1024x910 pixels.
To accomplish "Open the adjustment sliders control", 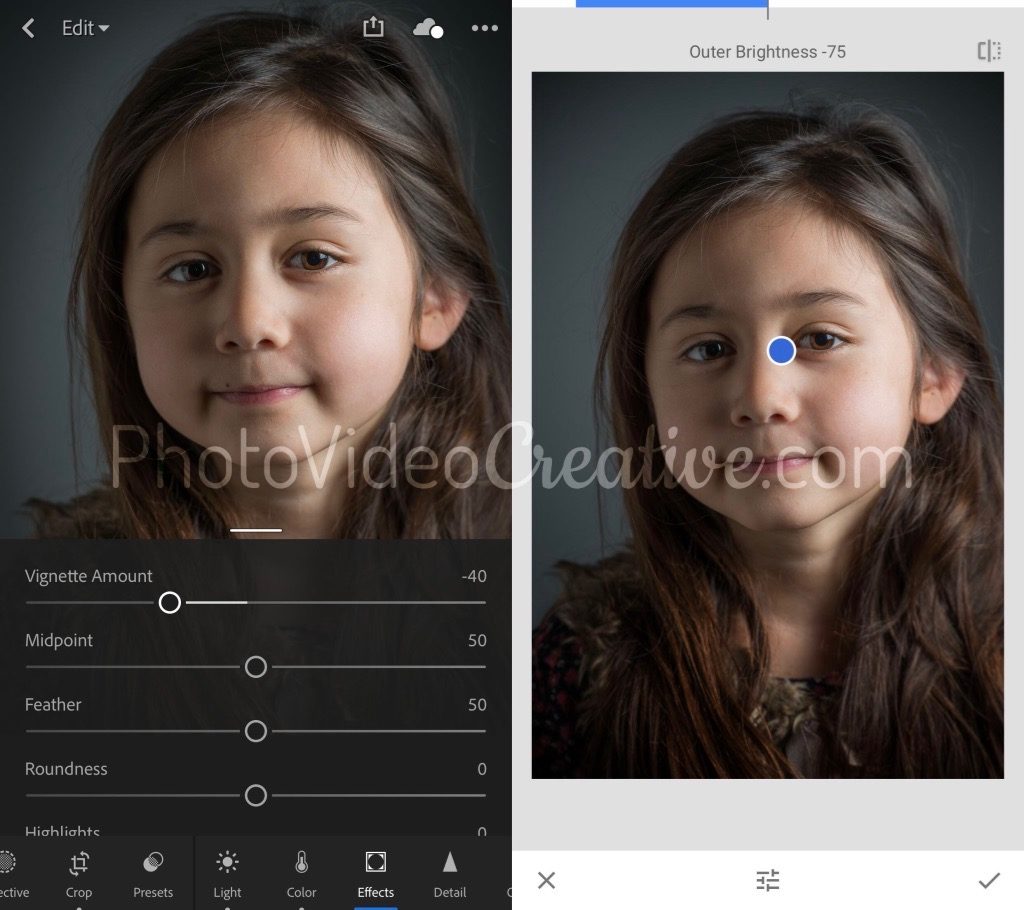I will [x=767, y=880].
